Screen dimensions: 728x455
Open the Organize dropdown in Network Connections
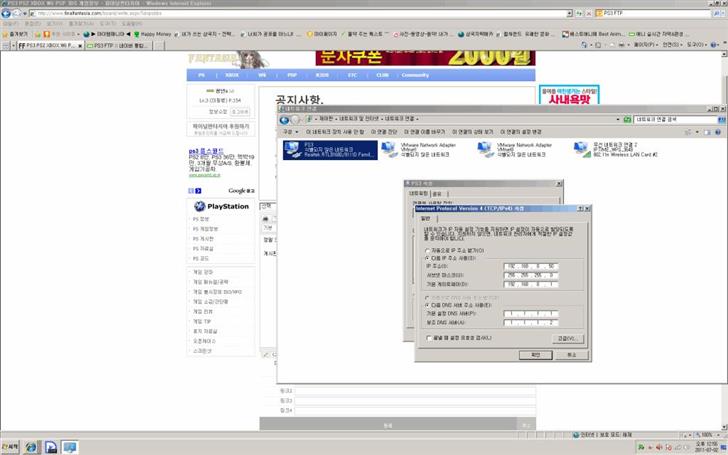(x=290, y=131)
